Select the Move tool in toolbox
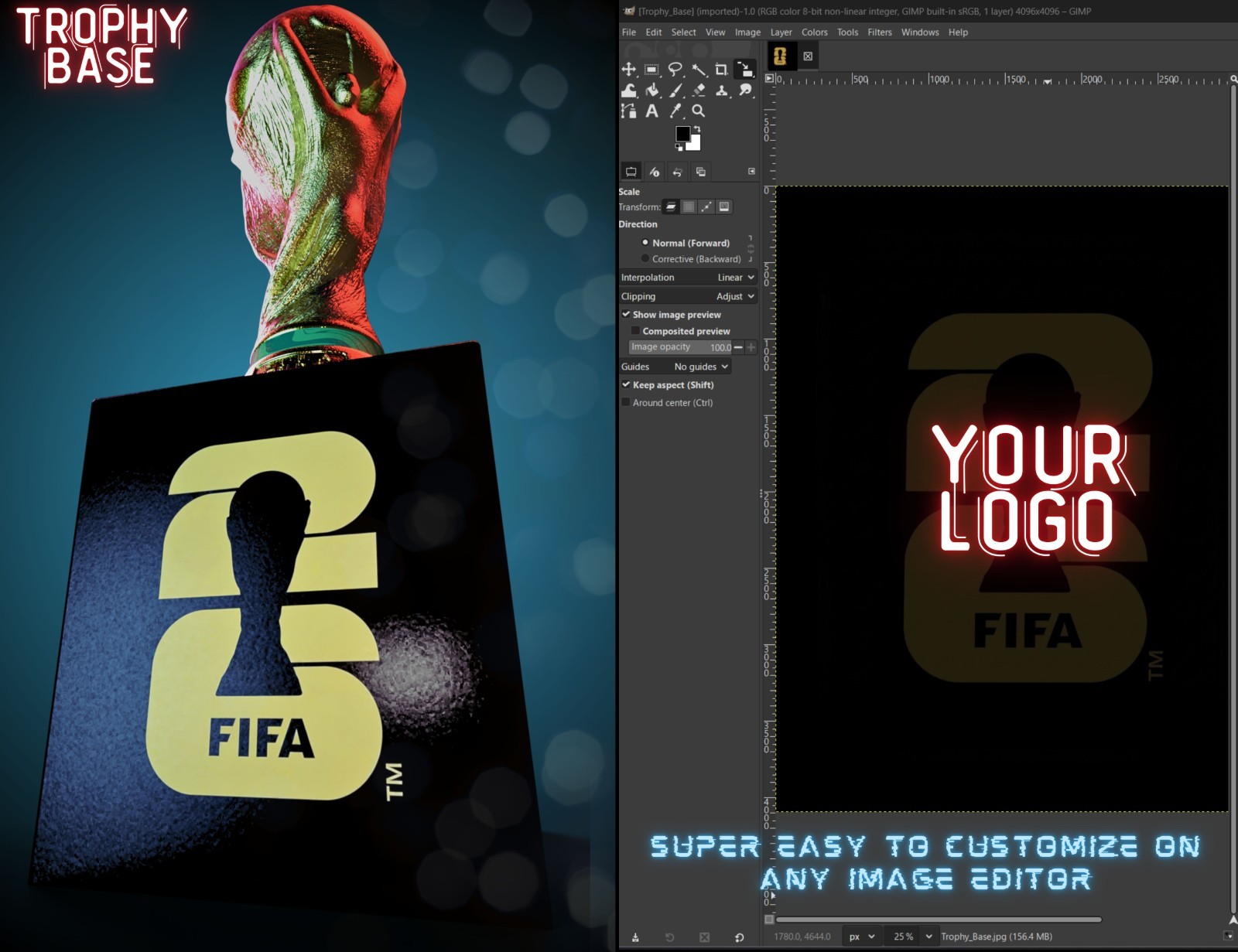Viewport: 1238px width, 952px height. click(x=628, y=70)
